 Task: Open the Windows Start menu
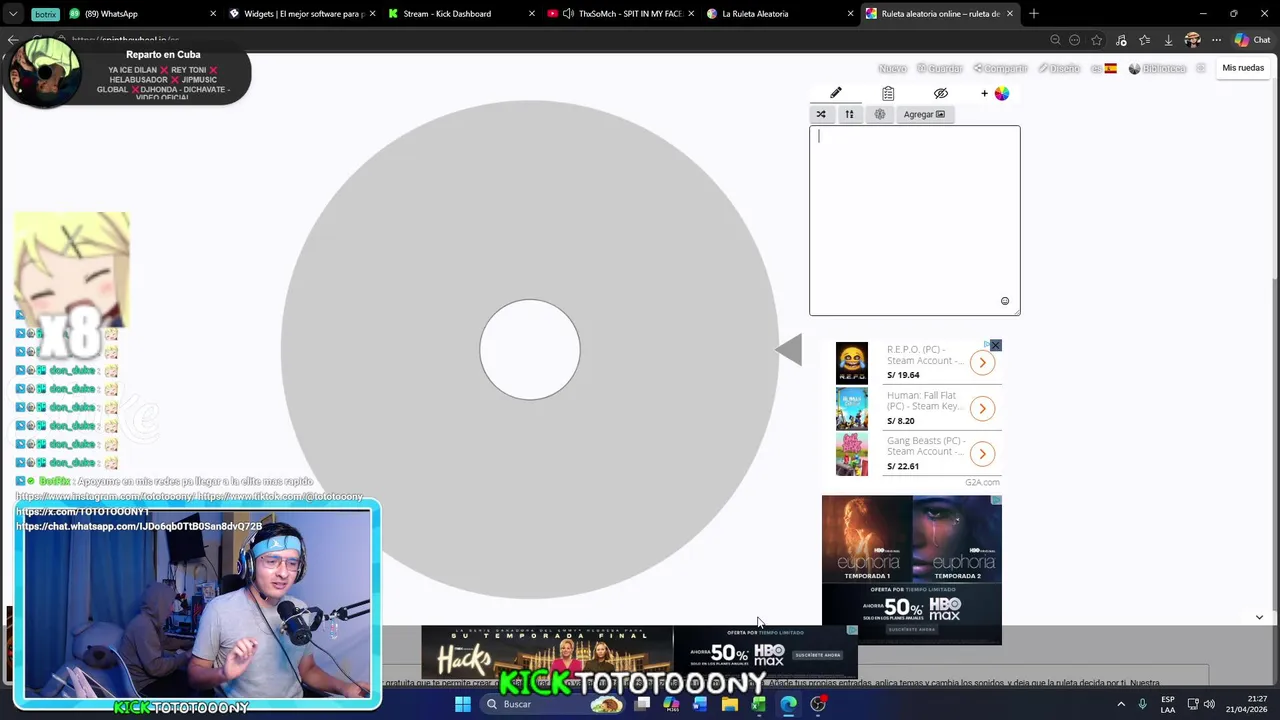pos(463,704)
